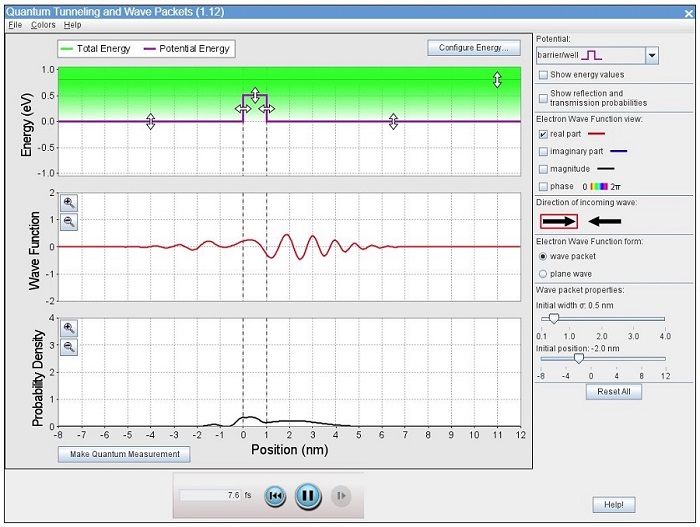The height and width of the screenshot is (527, 700).
Task: Click the Total Energy legend entry
Action: (x=96, y=49)
